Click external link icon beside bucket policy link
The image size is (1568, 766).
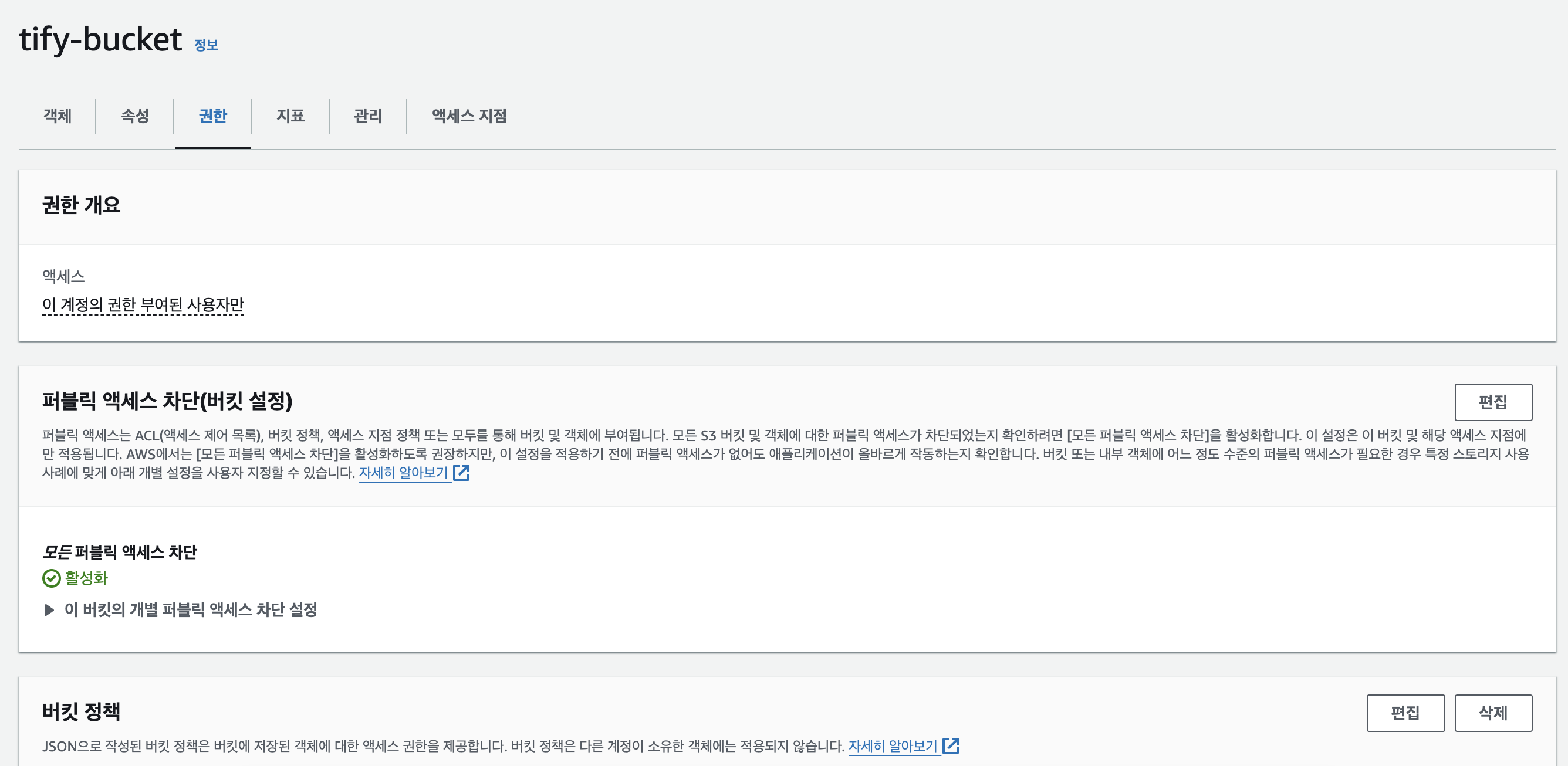point(951,746)
